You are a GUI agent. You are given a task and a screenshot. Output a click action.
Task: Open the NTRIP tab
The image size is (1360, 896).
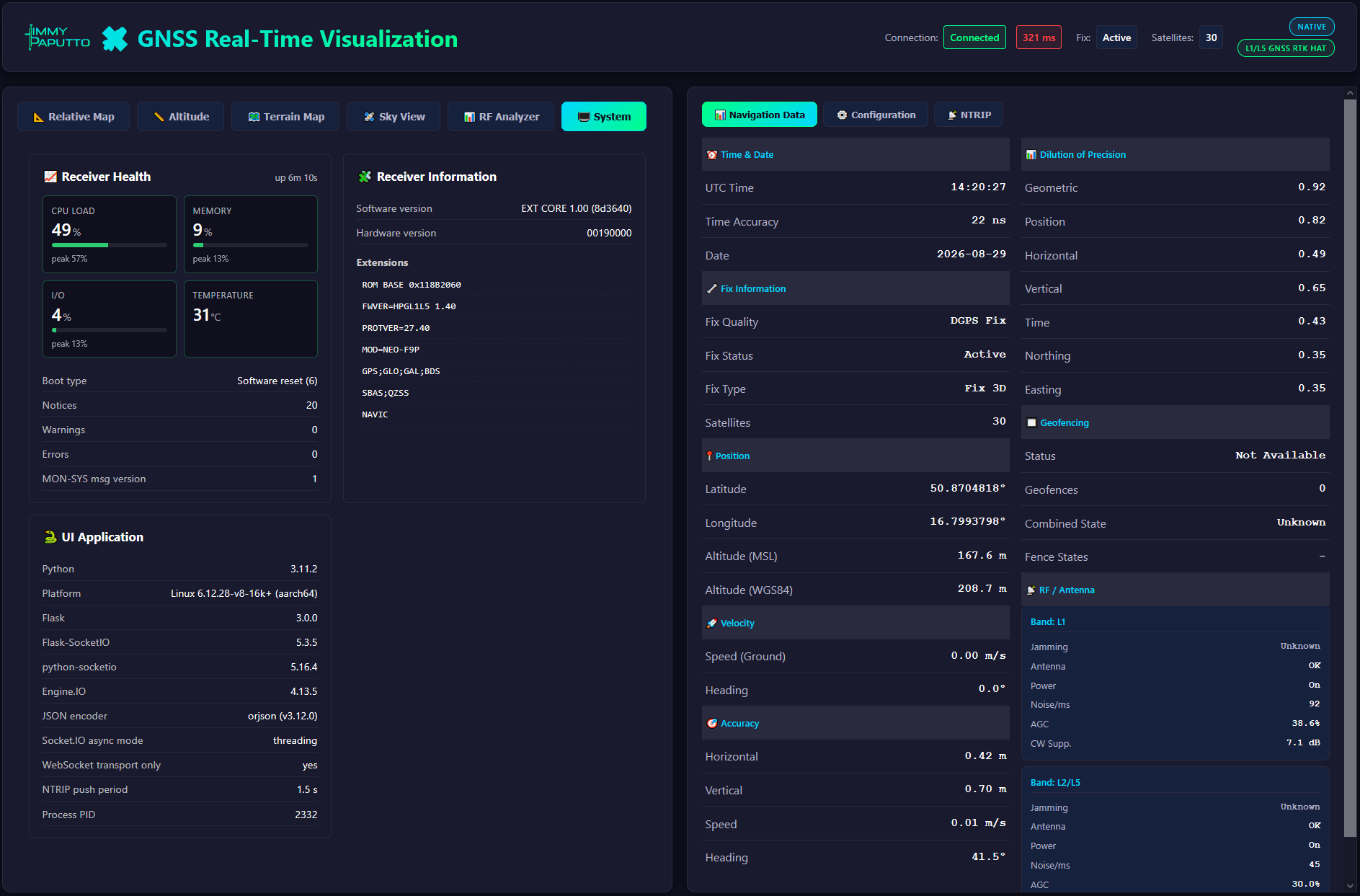coord(969,115)
